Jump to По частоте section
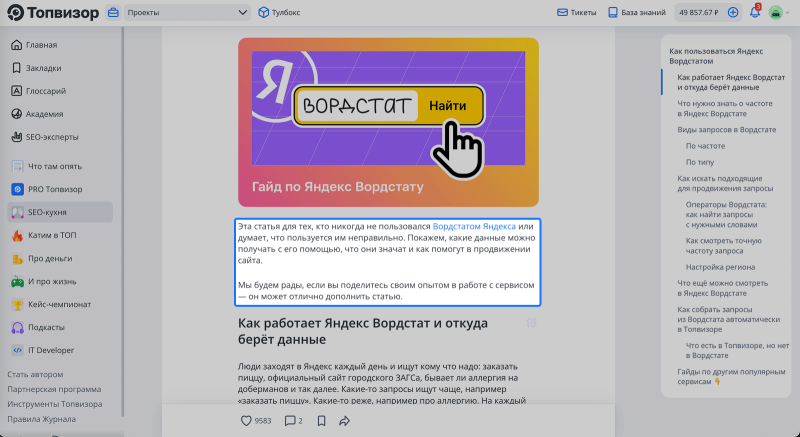The width and height of the screenshot is (800, 437). click(x=705, y=146)
